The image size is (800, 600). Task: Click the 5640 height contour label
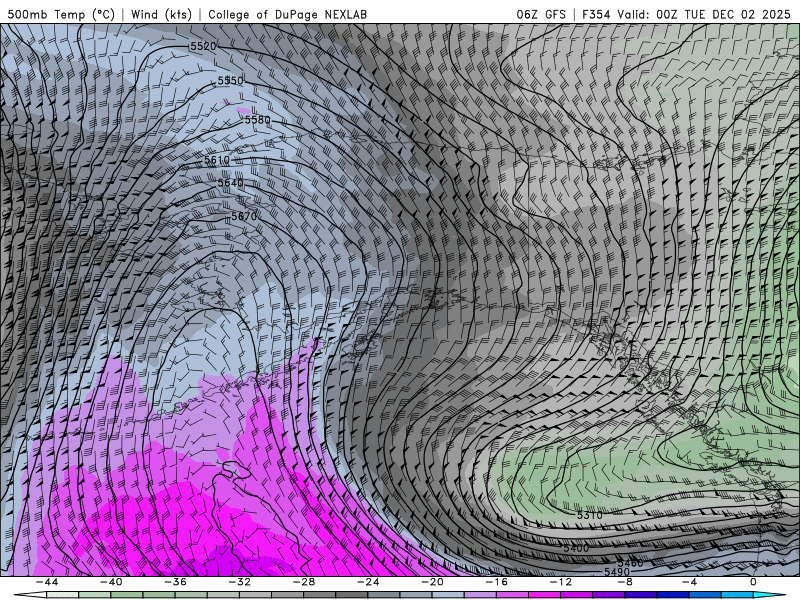coord(231,183)
